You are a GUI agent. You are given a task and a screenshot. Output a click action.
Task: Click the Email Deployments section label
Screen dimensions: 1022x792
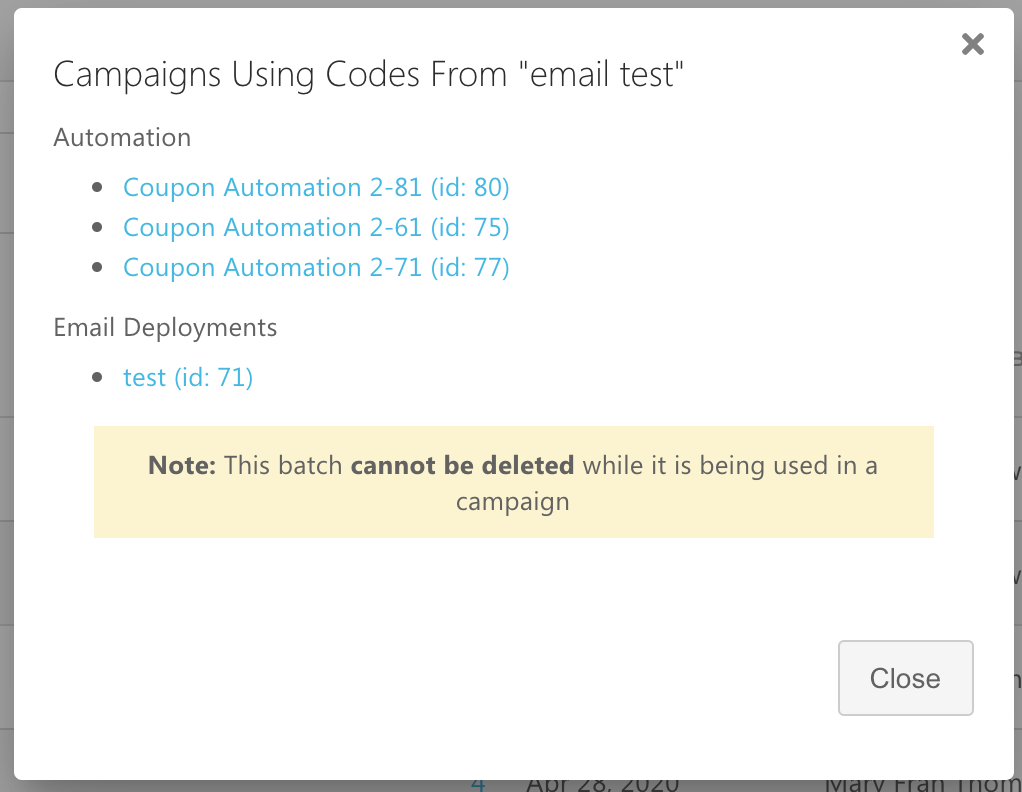pyautogui.click(x=165, y=328)
